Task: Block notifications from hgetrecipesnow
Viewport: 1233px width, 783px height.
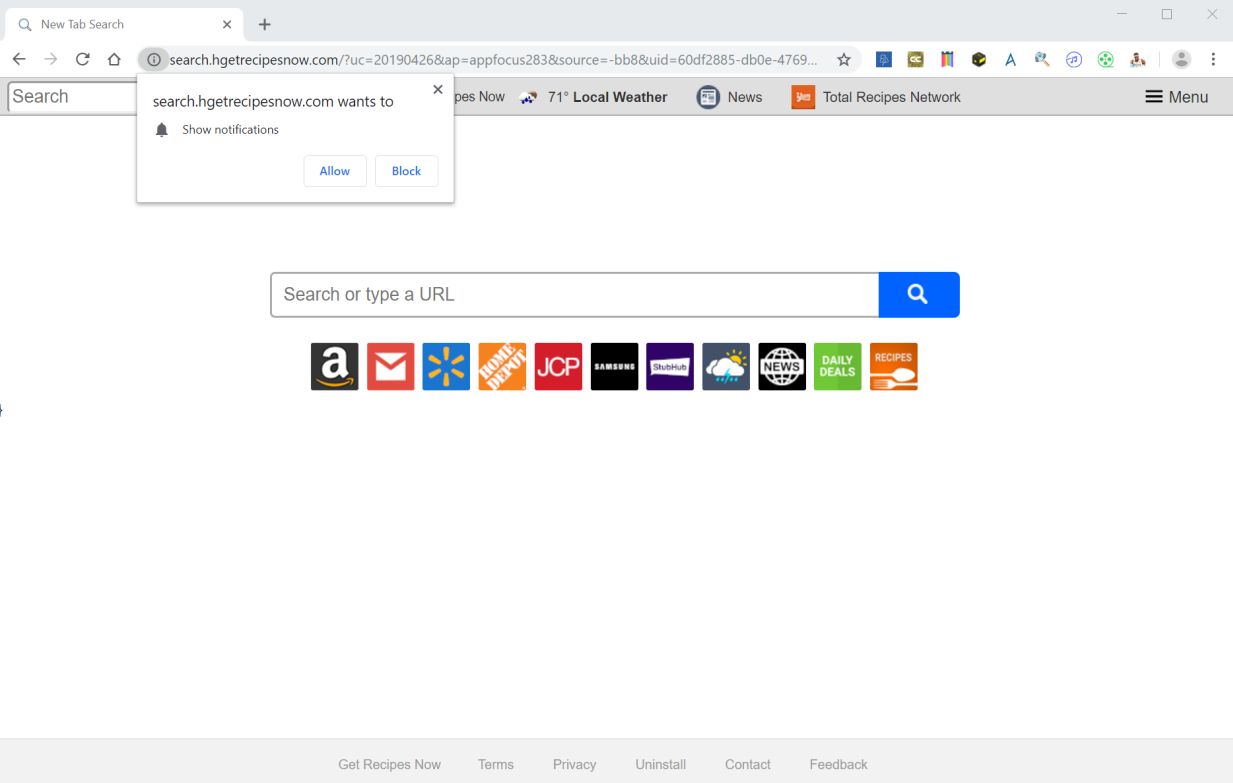Action: (406, 171)
